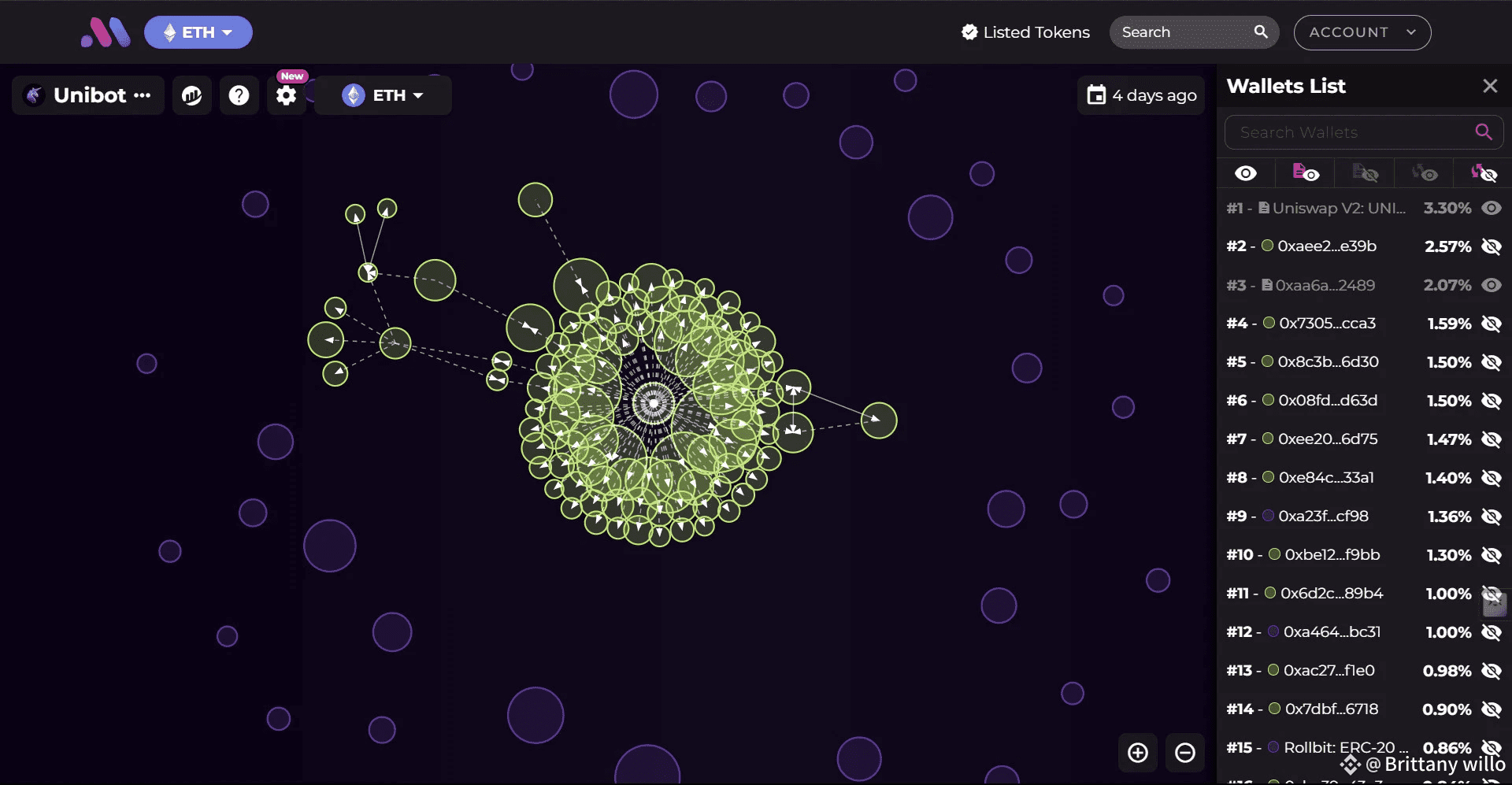Click the top Search field
Image resolution: width=1512 pixels, height=785 pixels.
coord(1194,32)
